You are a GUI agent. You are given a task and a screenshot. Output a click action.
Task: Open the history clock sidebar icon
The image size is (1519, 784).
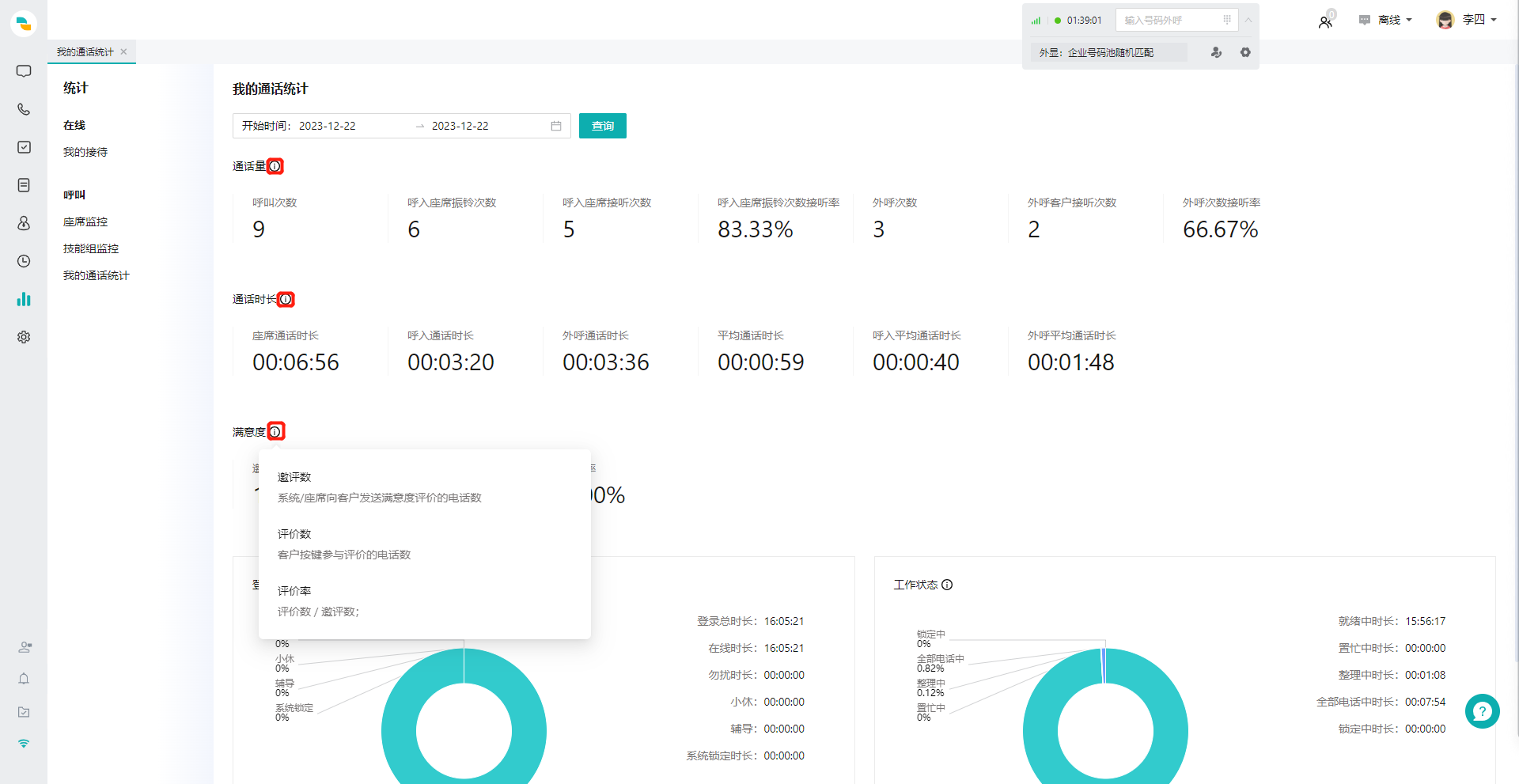coord(24,261)
